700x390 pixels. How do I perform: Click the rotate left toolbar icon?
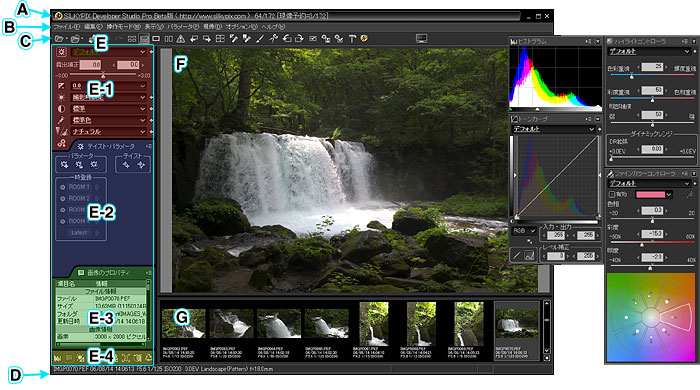pos(287,39)
